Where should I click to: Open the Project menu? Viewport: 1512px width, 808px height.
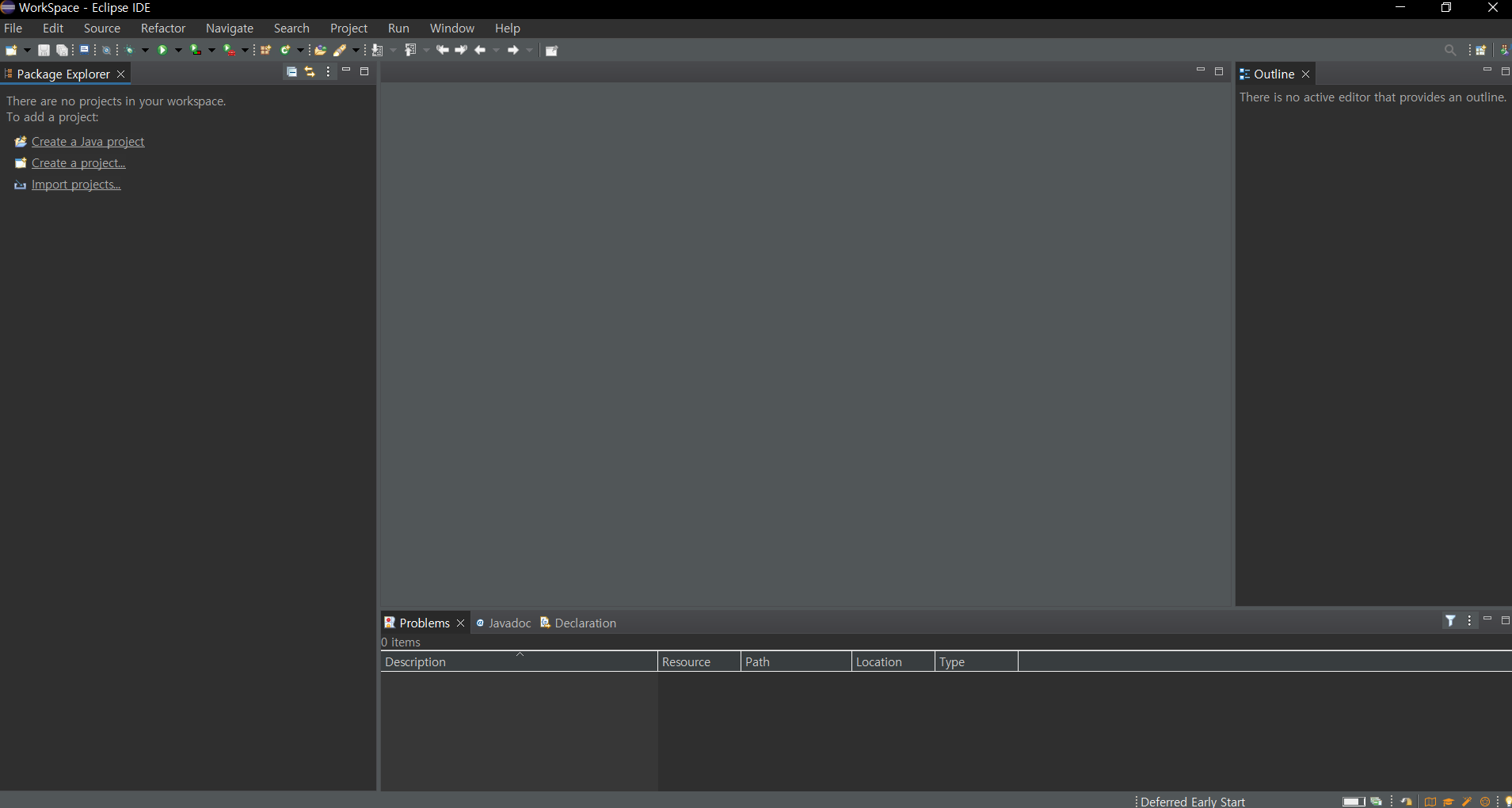pos(349,28)
